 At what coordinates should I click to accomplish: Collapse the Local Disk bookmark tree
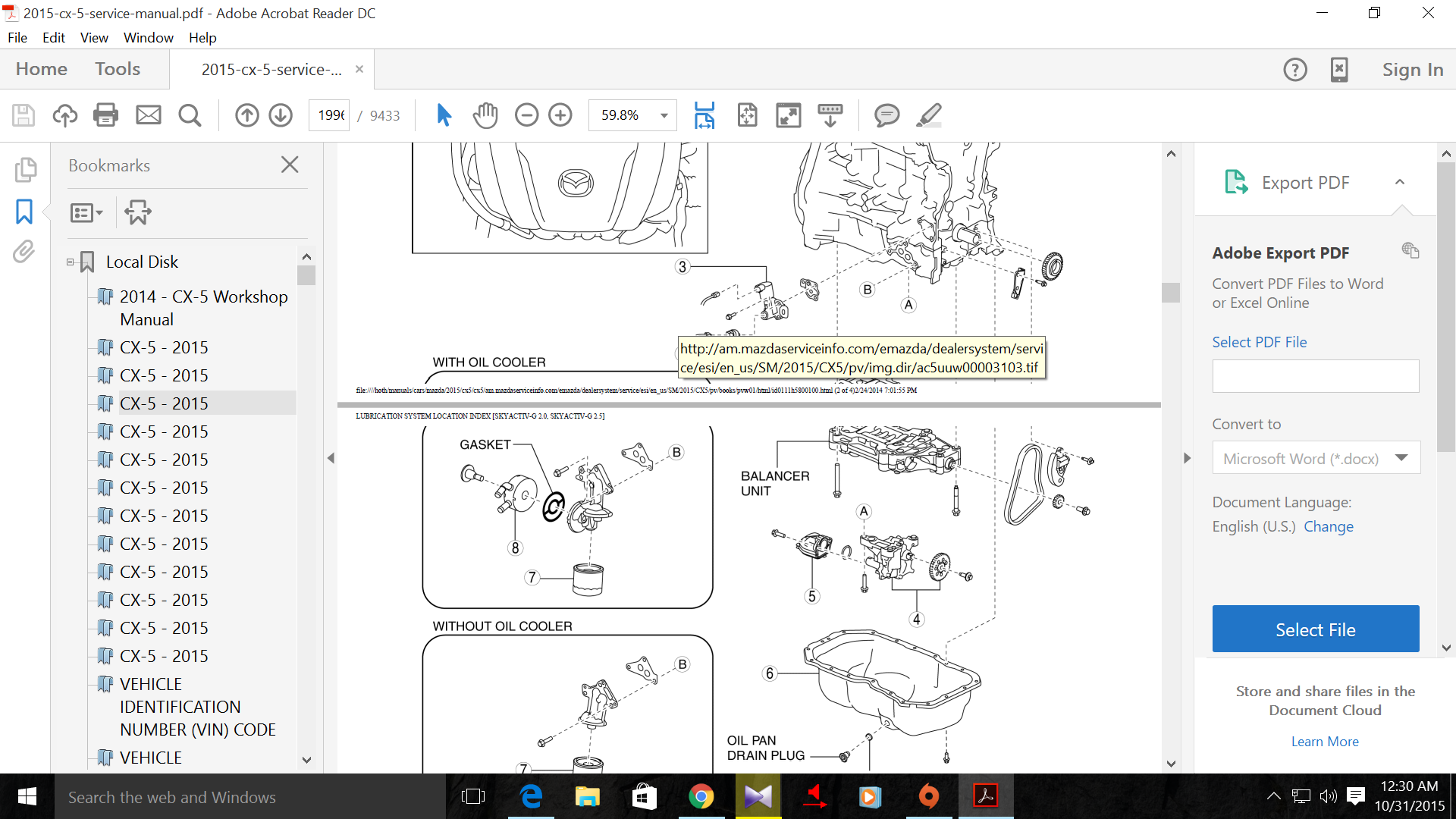(70, 262)
